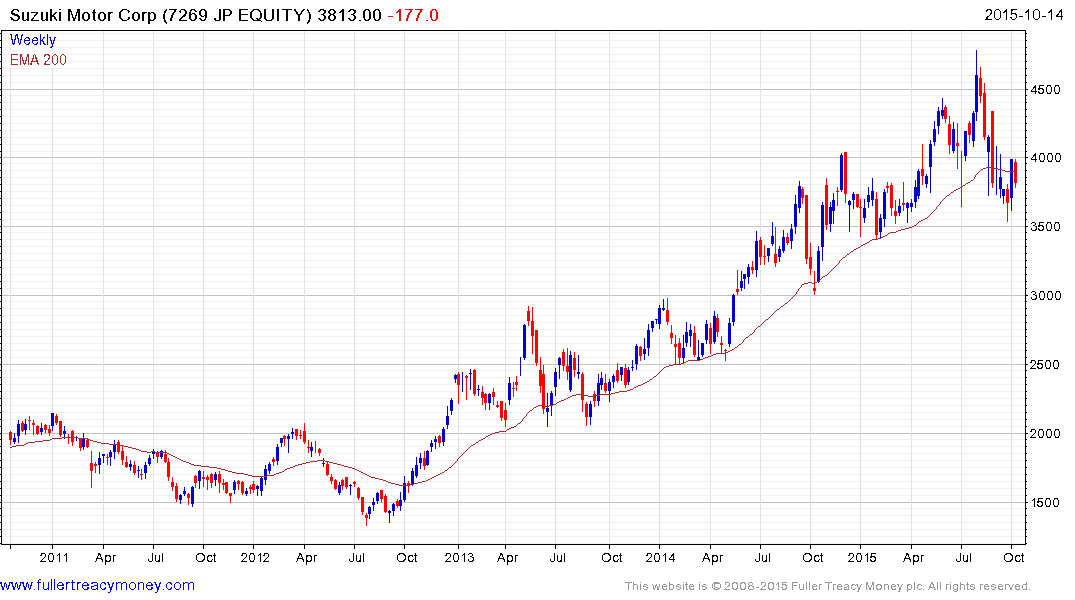The height and width of the screenshot is (600, 1075).
Task: Click the copyright notice text
Action: [828, 586]
